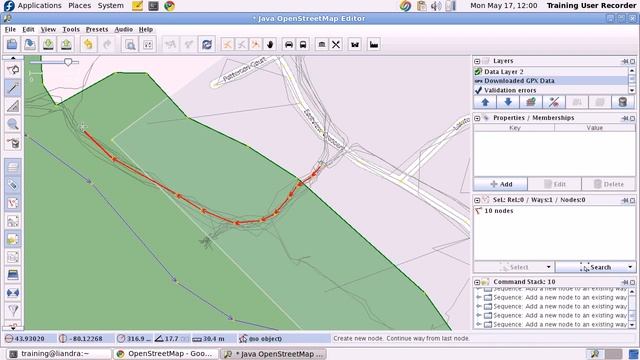Click the factory-shaped preset toolbar icon
This screenshot has width=640, height=360.
[374, 44]
